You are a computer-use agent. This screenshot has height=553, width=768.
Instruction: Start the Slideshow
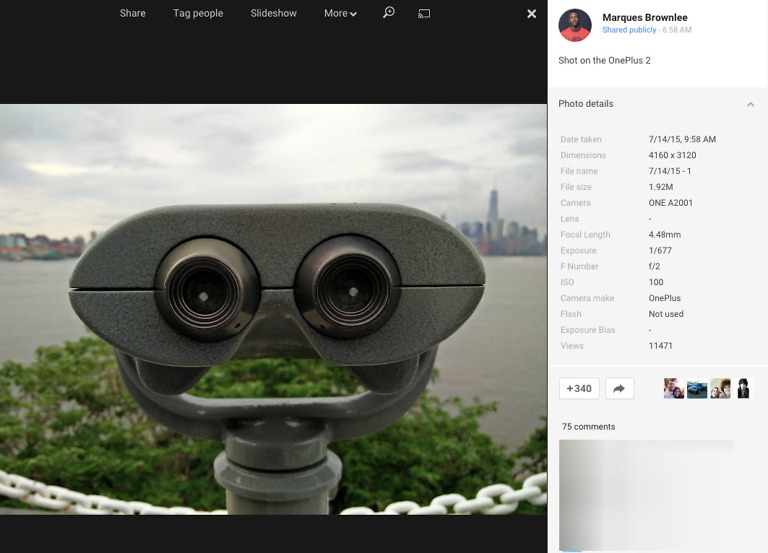pyautogui.click(x=273, y=13)
